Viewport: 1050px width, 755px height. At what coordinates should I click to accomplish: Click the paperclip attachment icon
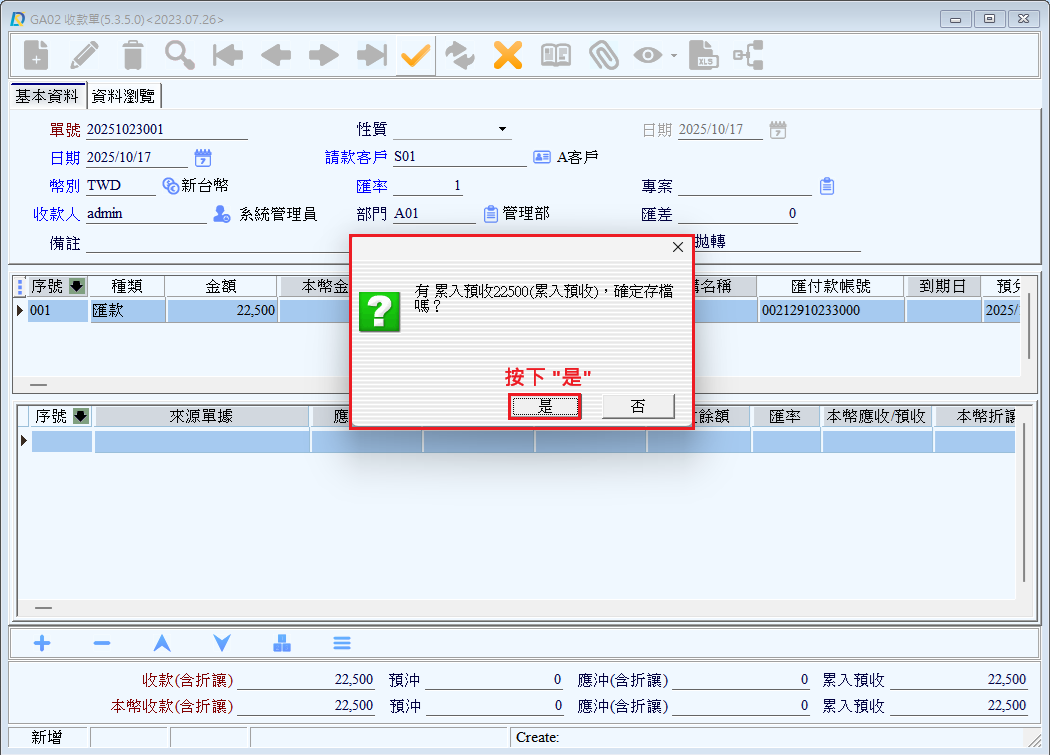(x=603, y=56)
